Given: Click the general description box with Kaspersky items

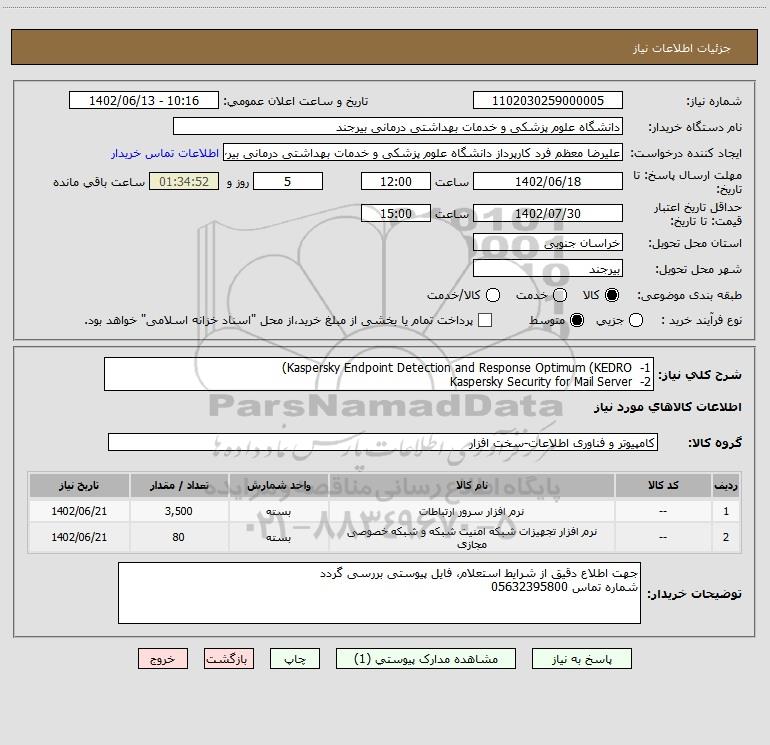Looking at the screenshot, I should coord(379,374).
